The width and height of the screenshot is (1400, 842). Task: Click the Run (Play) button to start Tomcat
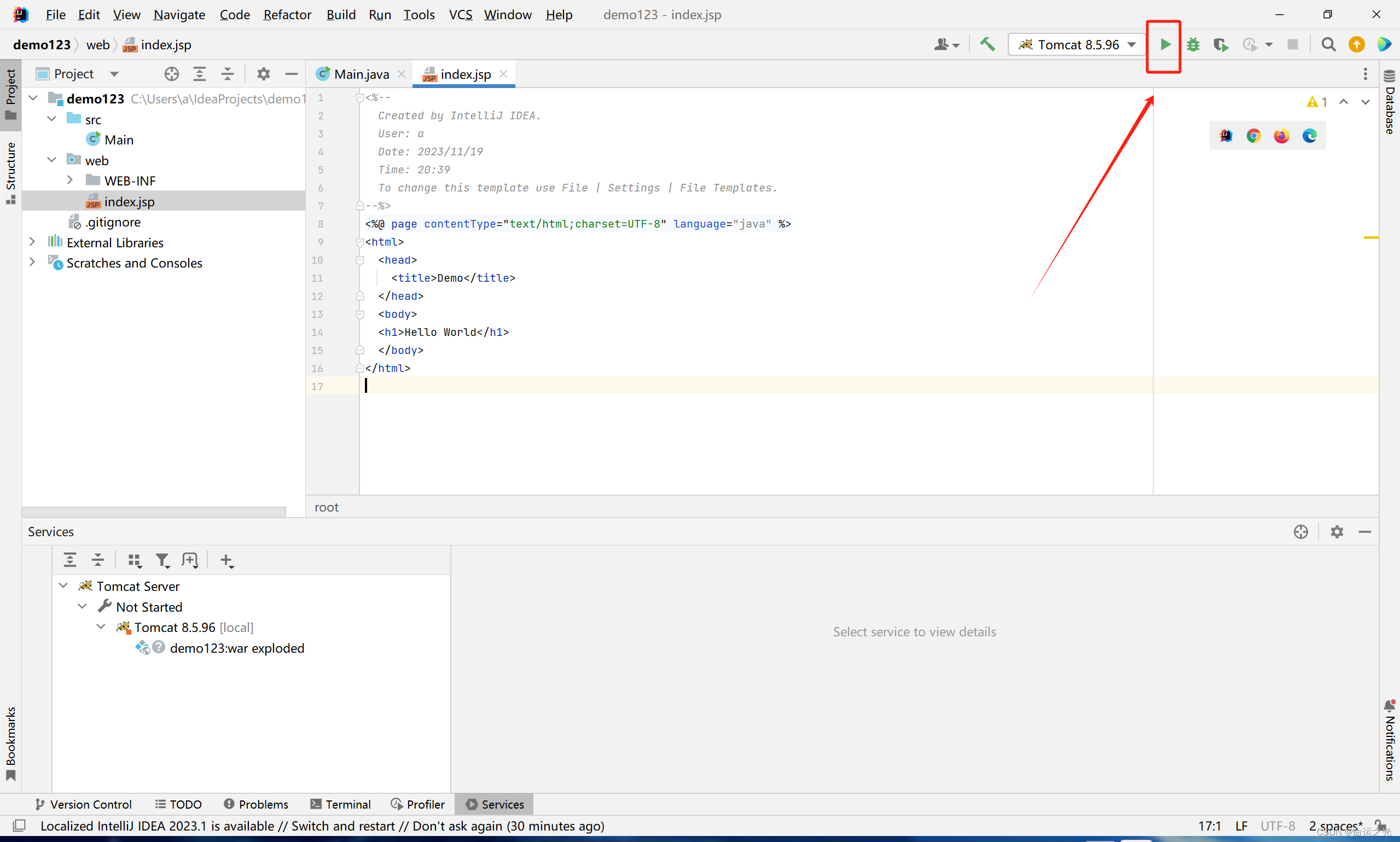click(x=1164, y=44)
